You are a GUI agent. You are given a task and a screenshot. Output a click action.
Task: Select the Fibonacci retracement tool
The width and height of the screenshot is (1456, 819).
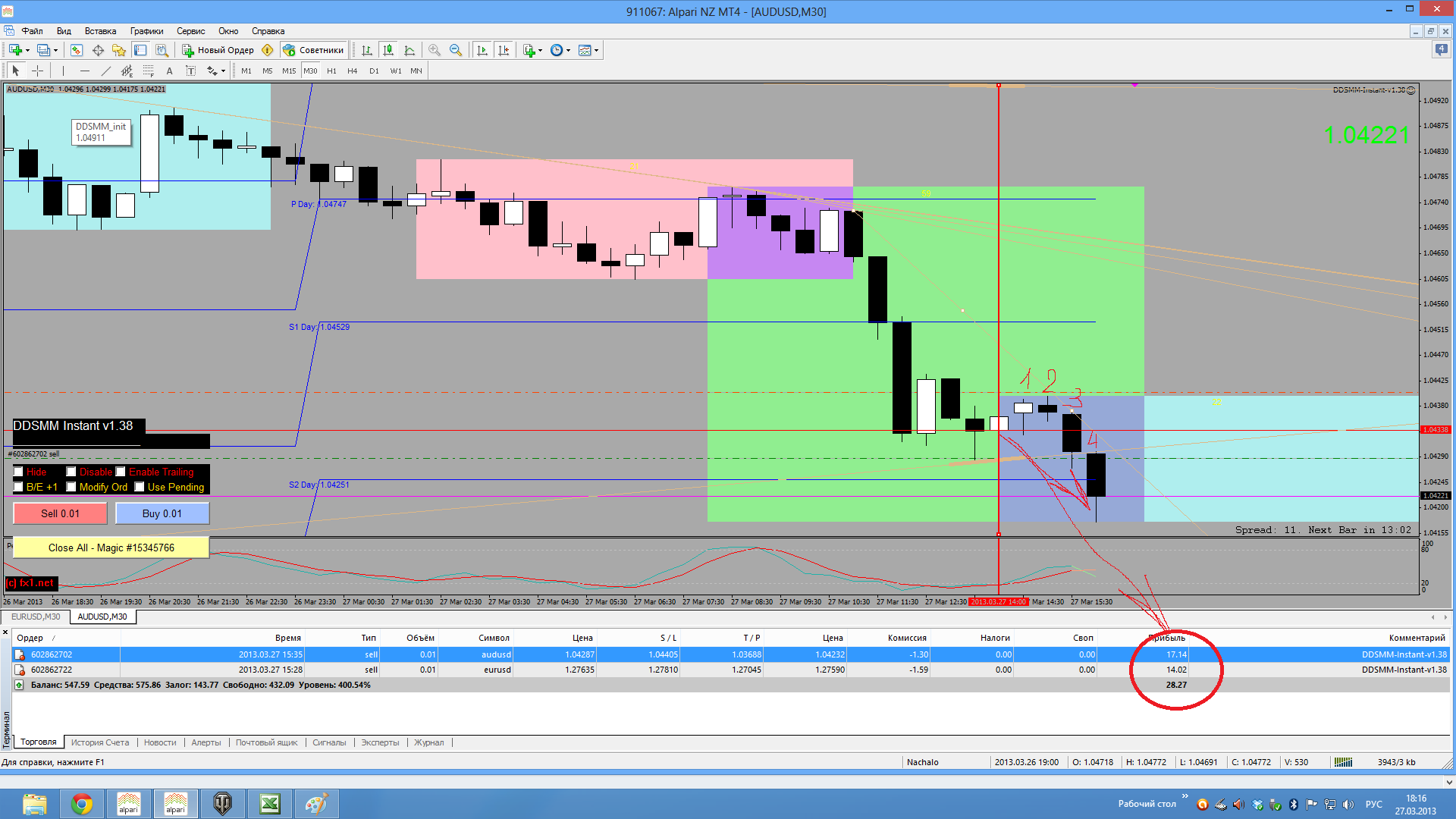click(x=148, y=71)
